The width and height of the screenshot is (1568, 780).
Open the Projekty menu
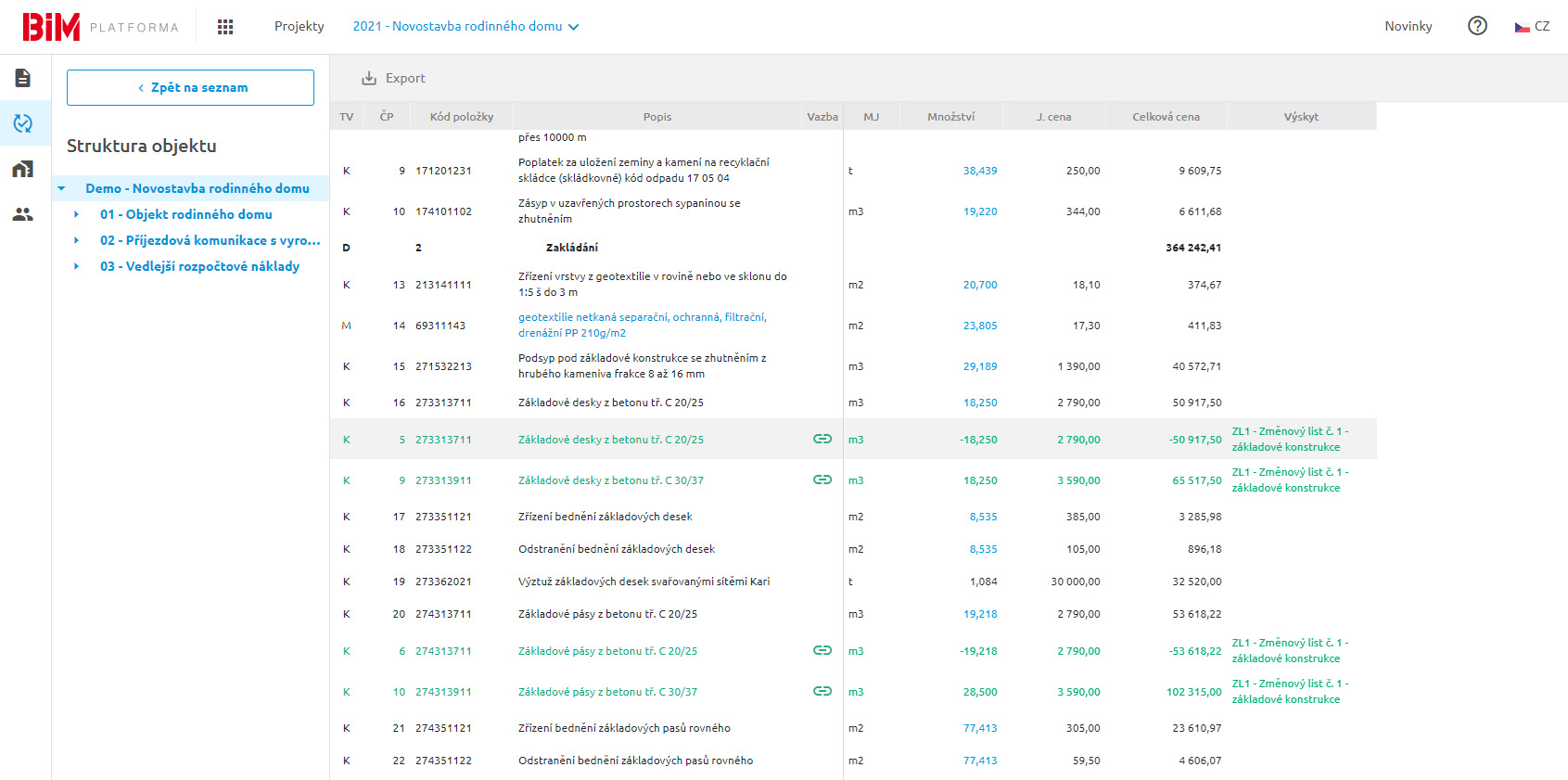(299, 27)
